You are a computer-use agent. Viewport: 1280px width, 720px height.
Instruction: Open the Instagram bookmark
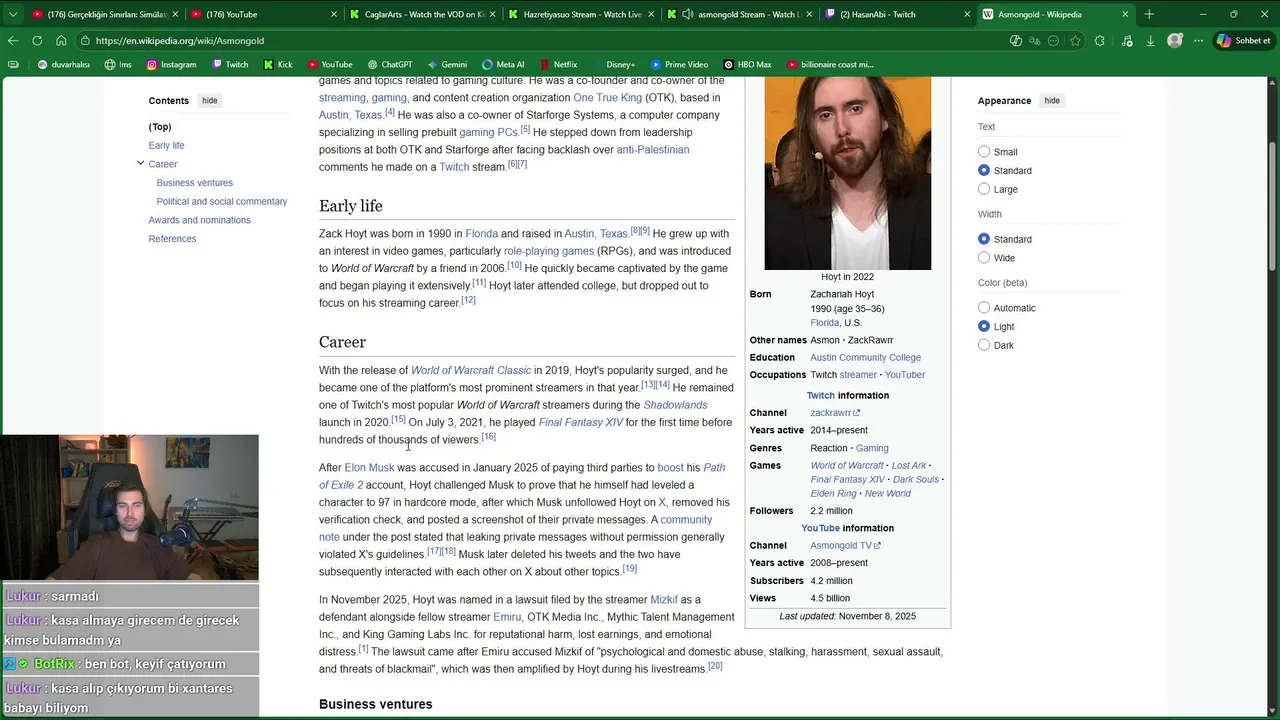(x=171, y=65)
